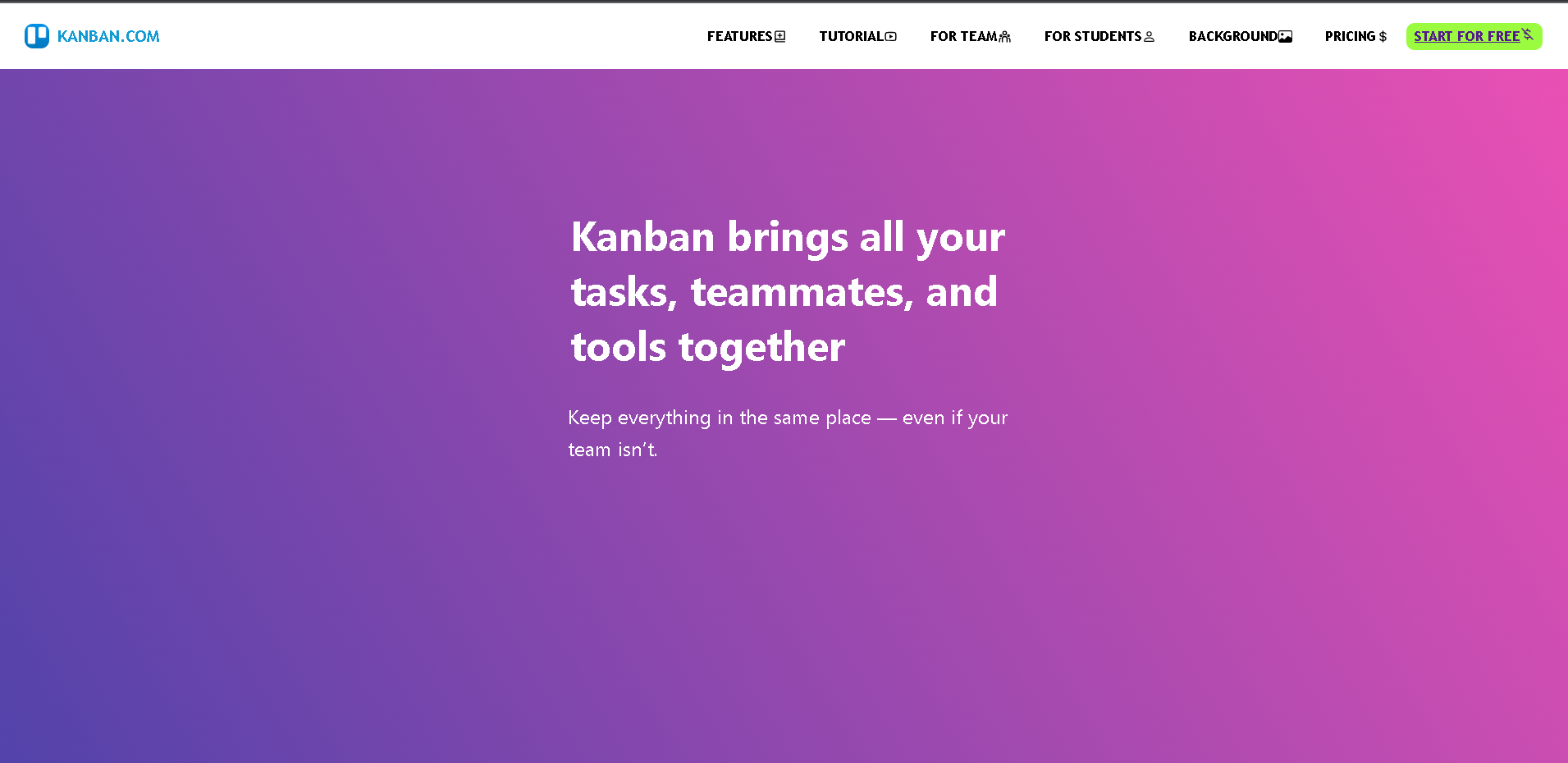This screenshot has width=1568, height=763.
Task: Click the 'team isn't.' subtitle line
Action: [x=613, y=450]
